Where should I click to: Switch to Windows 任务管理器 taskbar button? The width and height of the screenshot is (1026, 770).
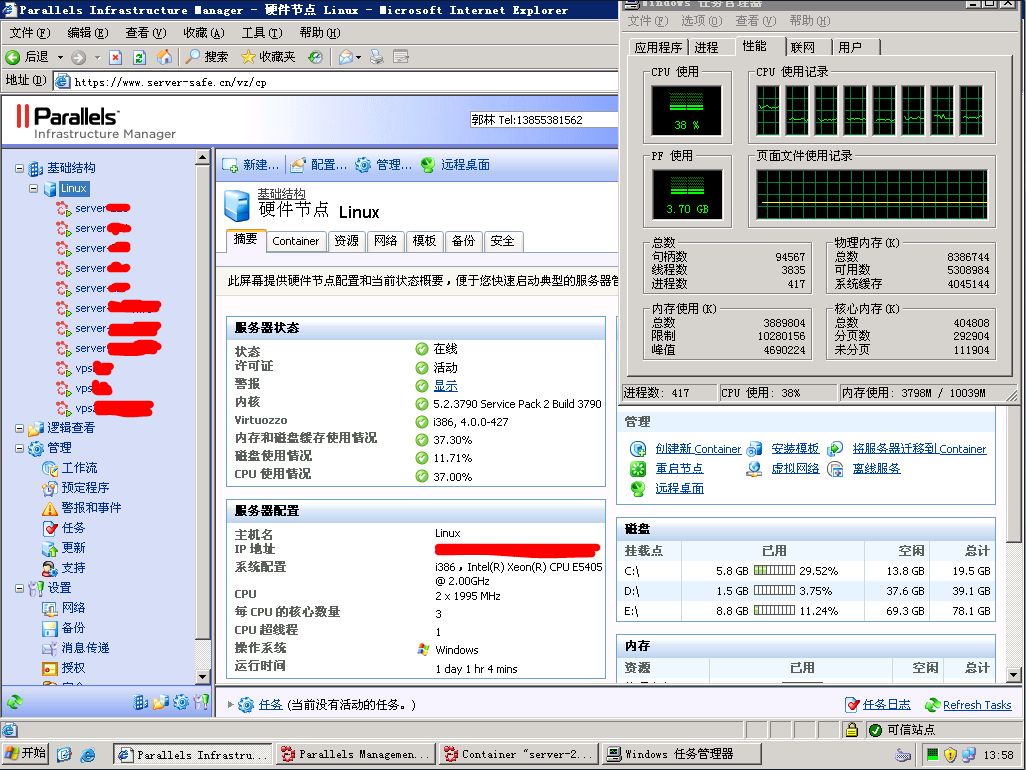pyautogui.click(x=682, y=754)
